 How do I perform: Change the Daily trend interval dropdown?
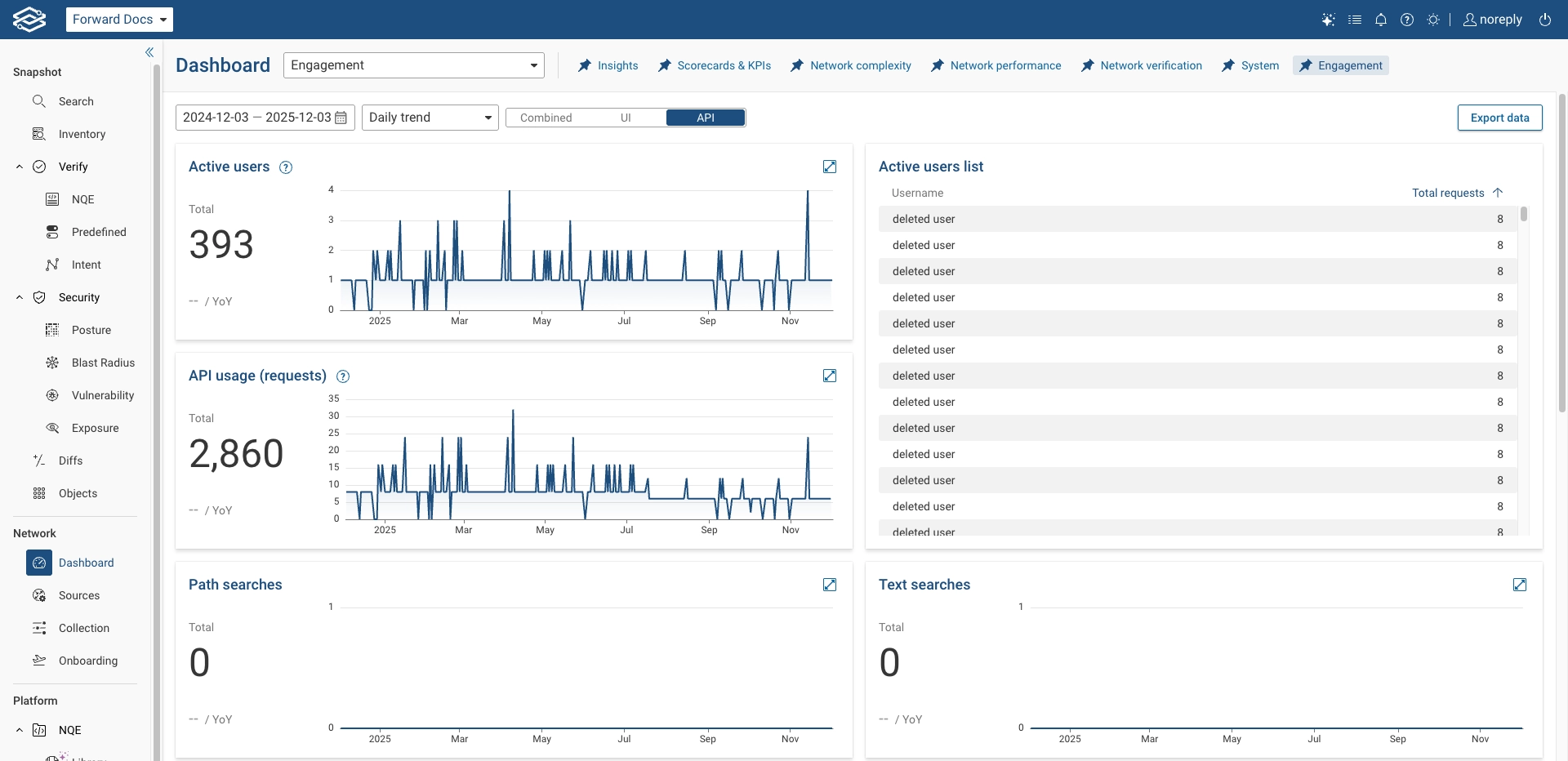click(430, 117)
